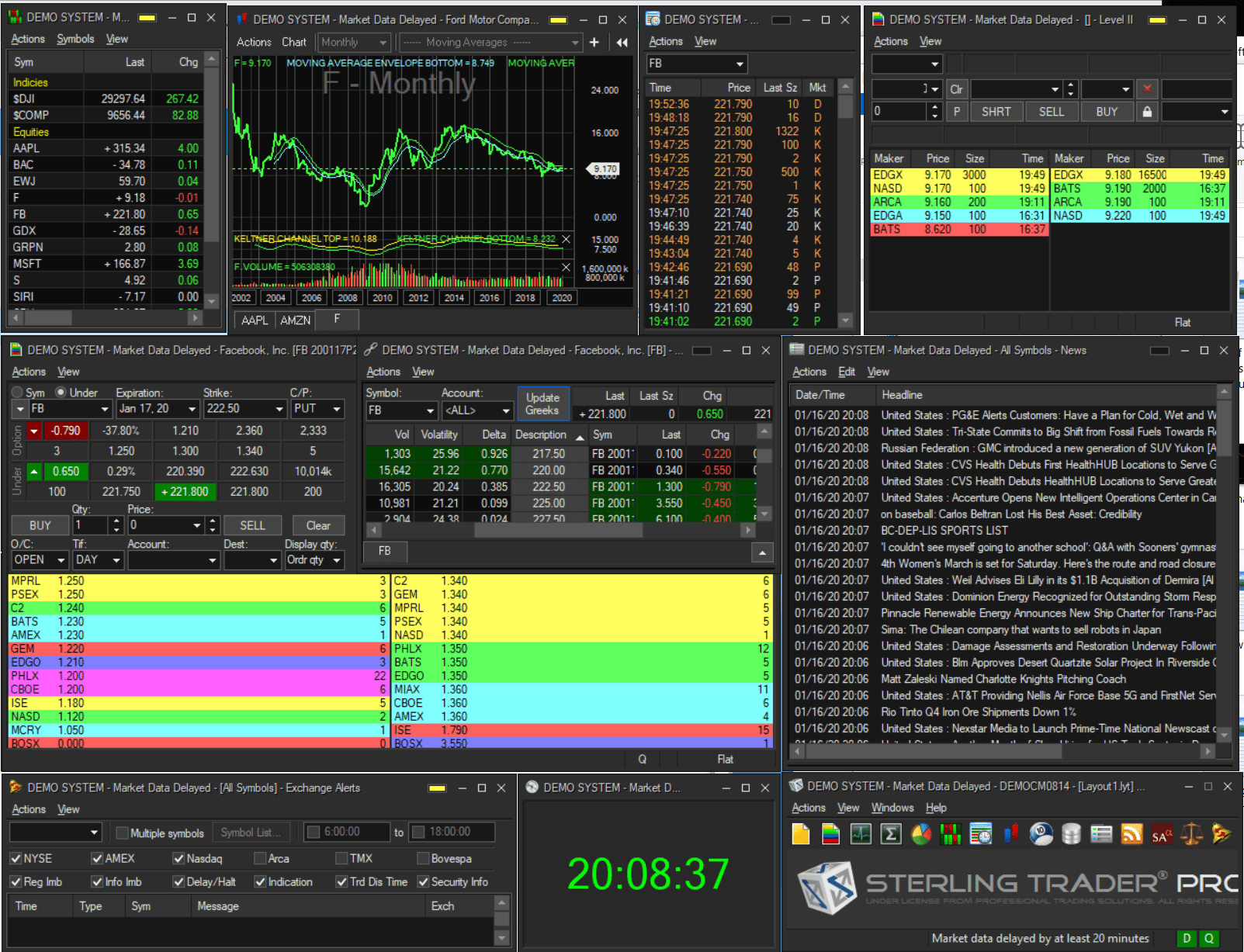The width and height of the screenshot is (1244, 952).
Task: Click the balance scales toolbar icon
Action: pyautogui.click(x=1191, y=834)
